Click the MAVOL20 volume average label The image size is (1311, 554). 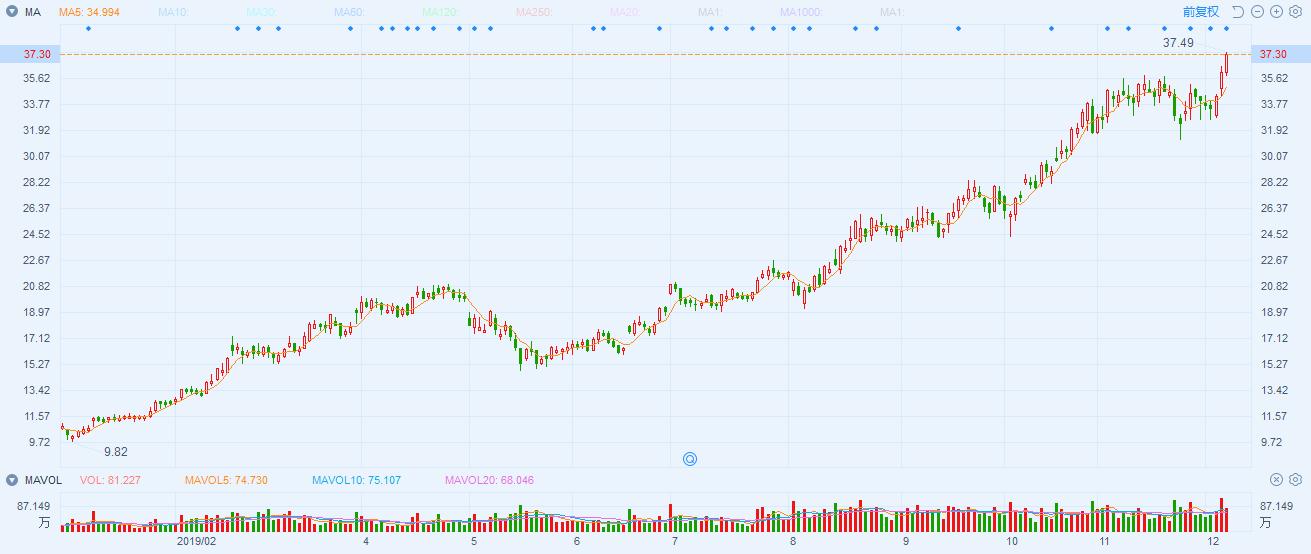click(489, 480)
